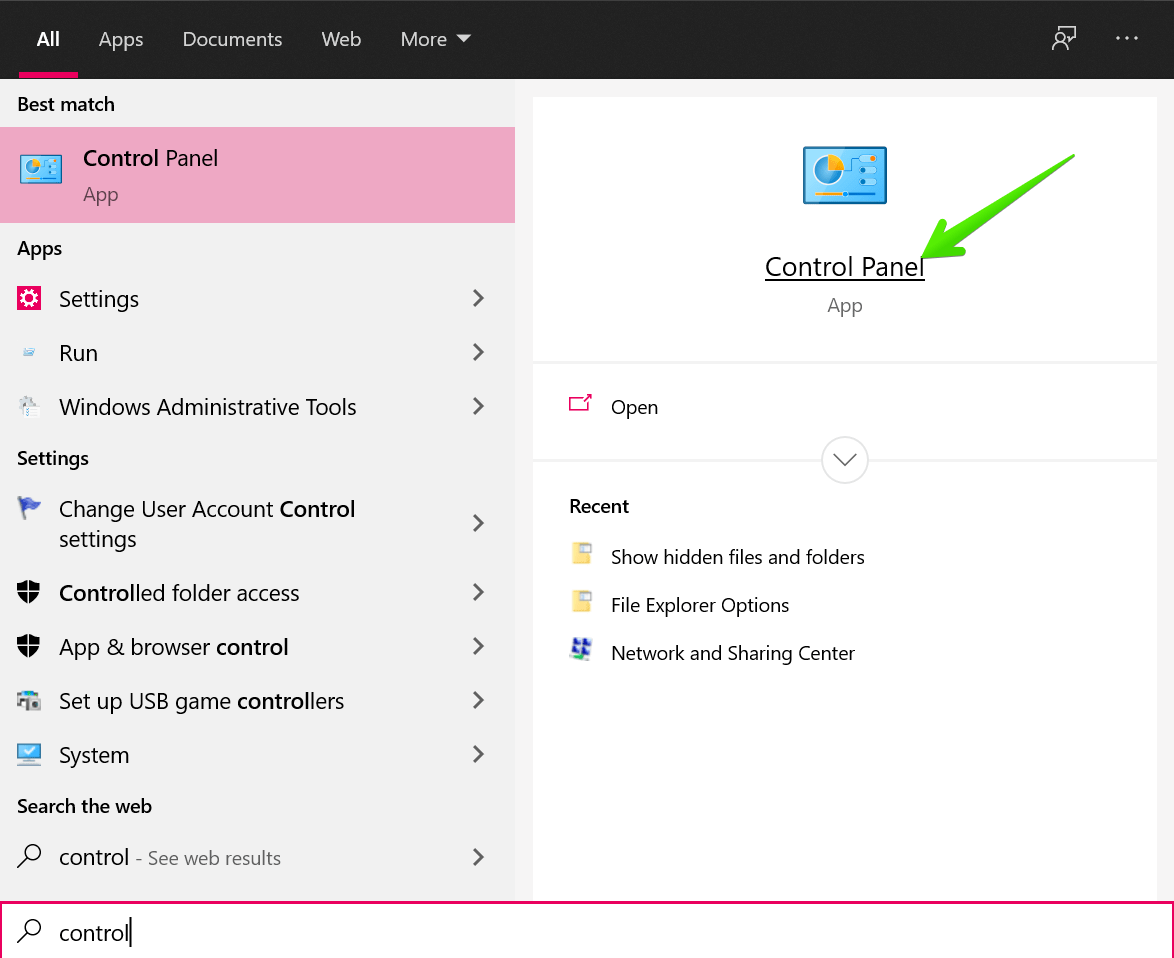1174x958 pixels.
Task: Click the Control Panel title link in preview
Action: 845,266
